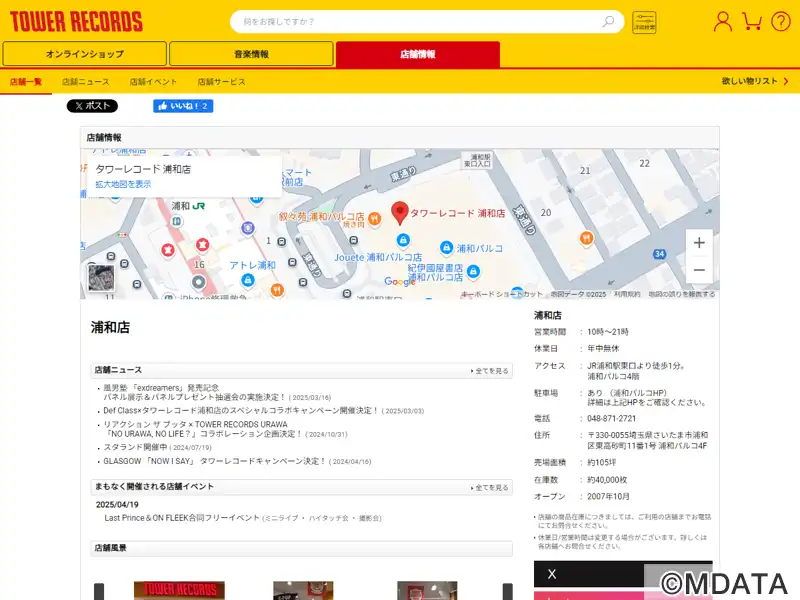Click the 利用規約 map terms link
The width and height of the screenshot is (800, 600).
tap(627, 294)
